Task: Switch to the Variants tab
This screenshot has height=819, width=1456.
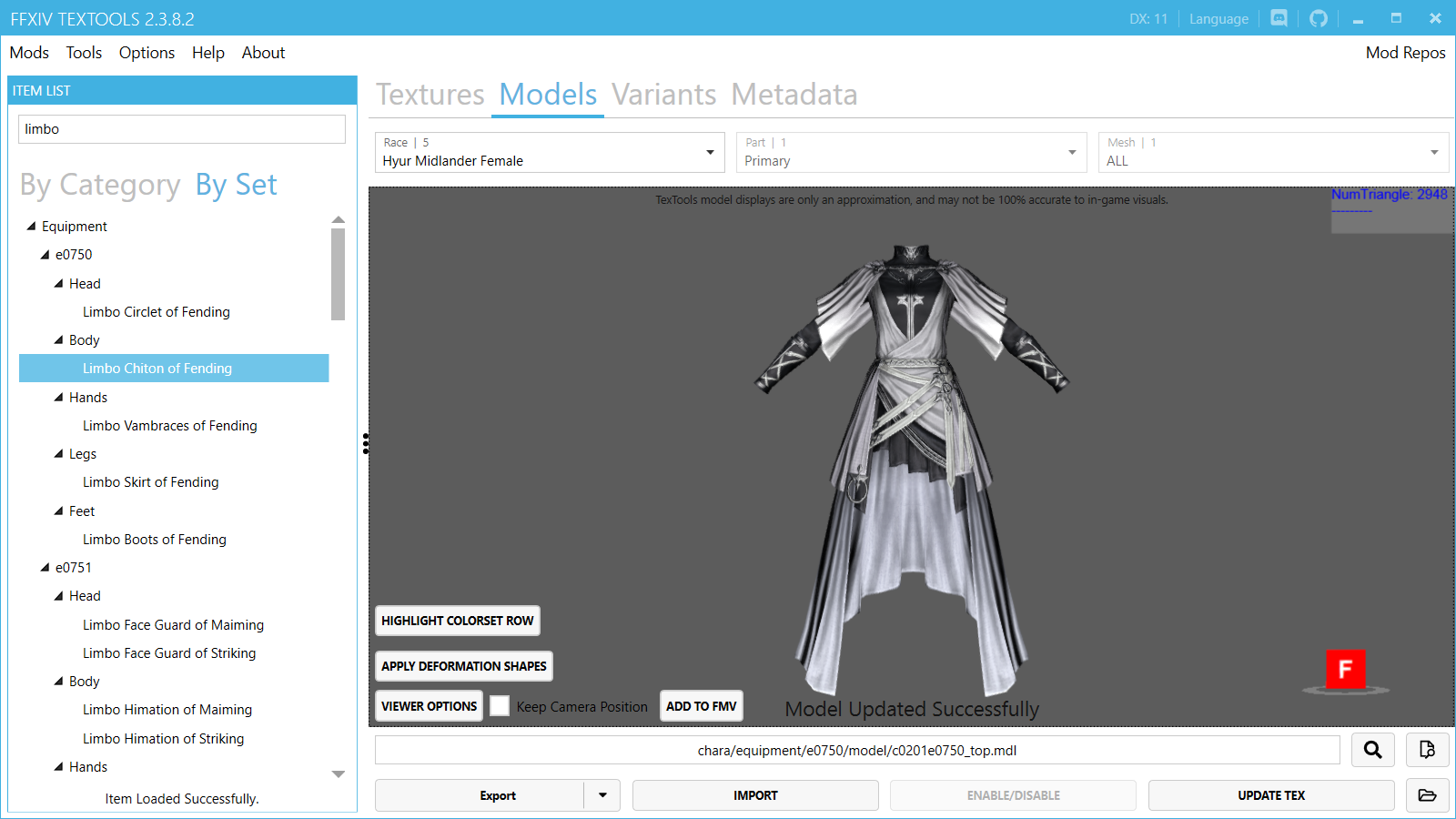Action: [664, 95]
